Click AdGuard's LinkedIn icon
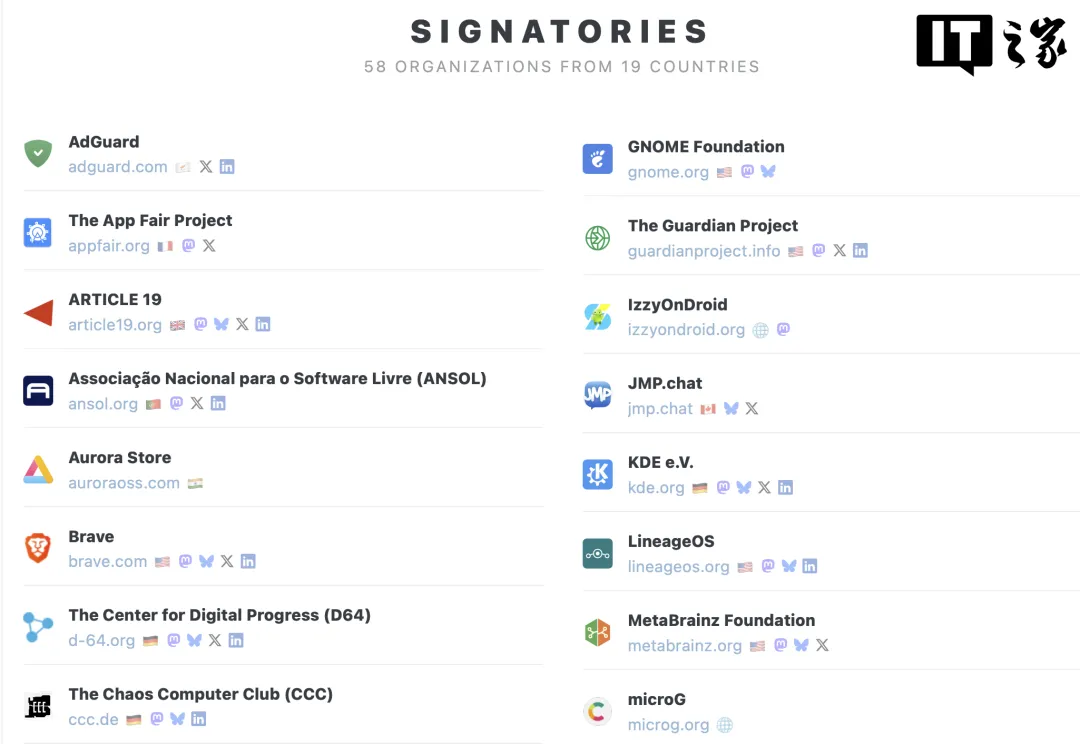 [x=227, y=167]
